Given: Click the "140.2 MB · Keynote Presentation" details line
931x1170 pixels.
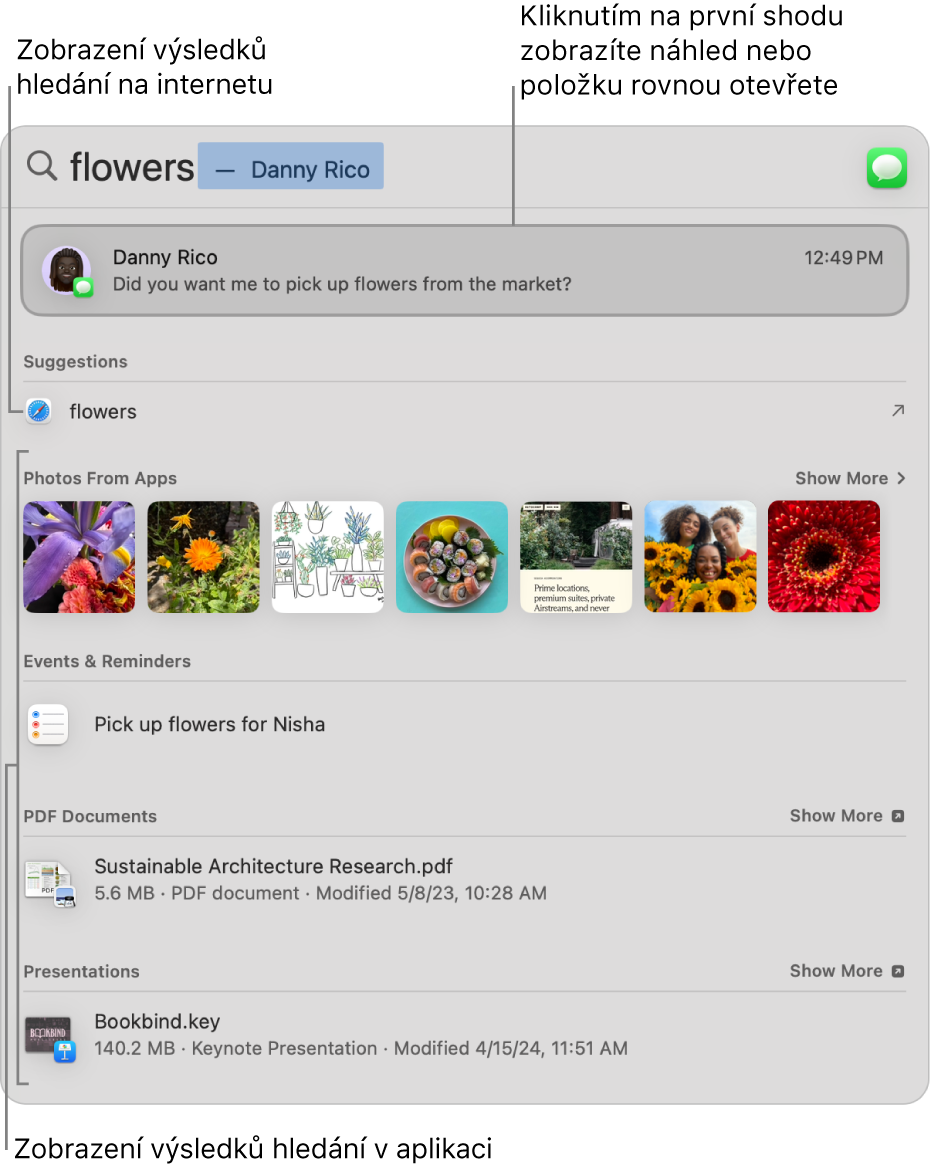Looking at the screenshot, I should tap(360, 1048).
